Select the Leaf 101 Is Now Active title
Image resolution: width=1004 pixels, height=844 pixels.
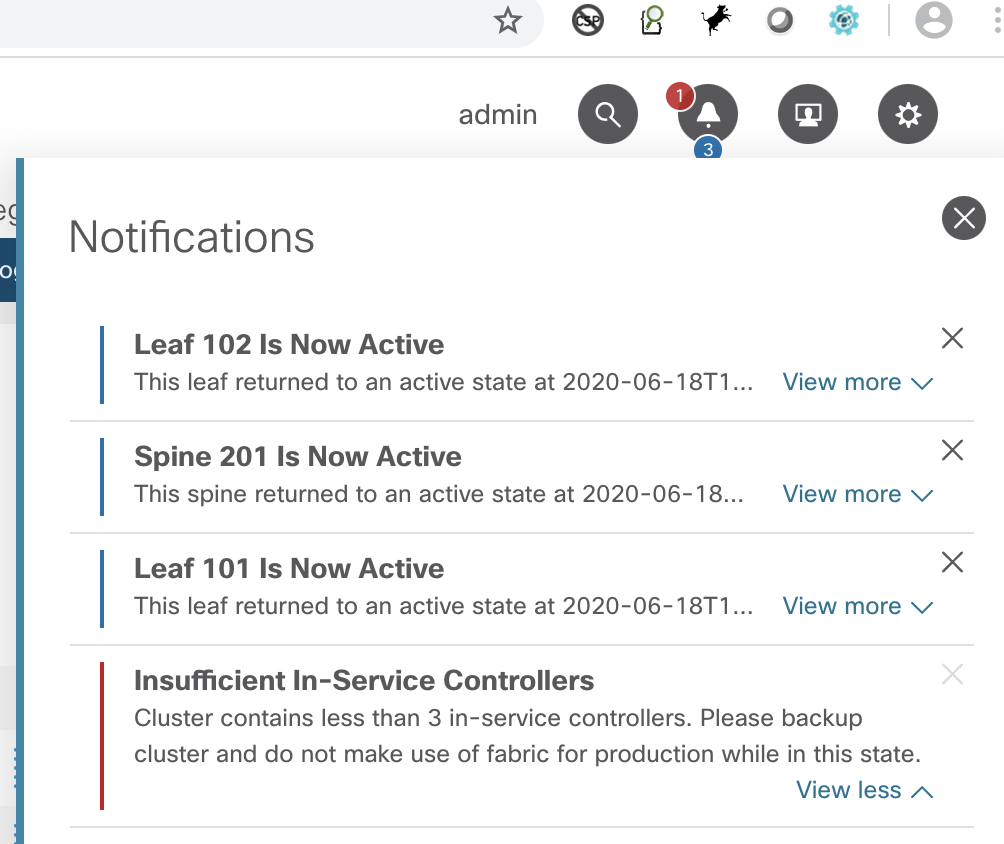[x=289, y=569]
